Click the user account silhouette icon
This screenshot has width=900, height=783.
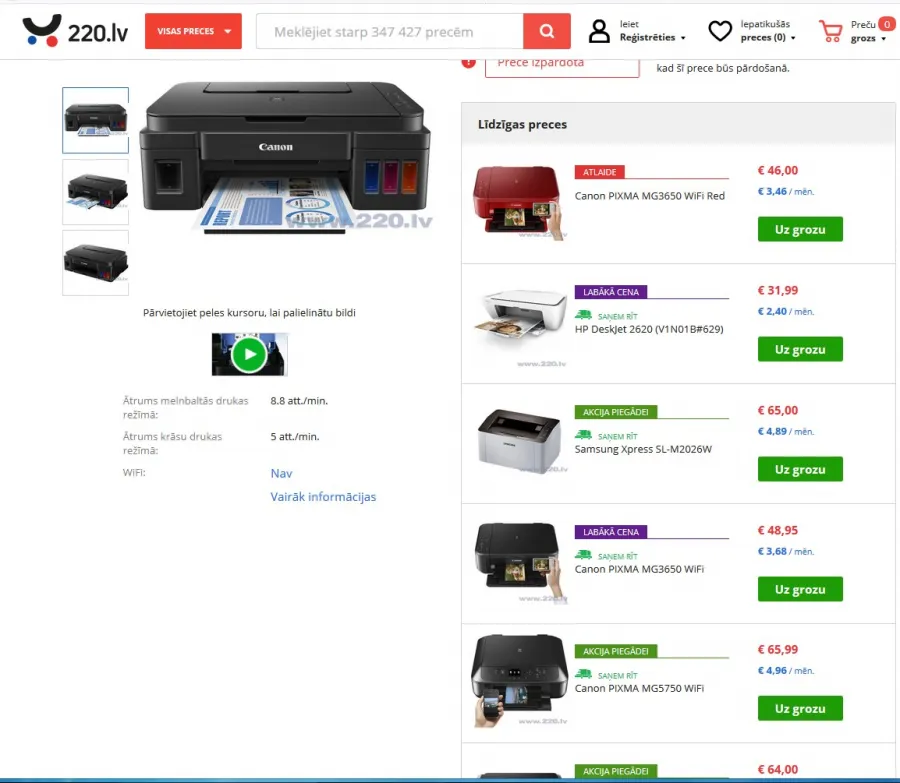pos(599,31)
